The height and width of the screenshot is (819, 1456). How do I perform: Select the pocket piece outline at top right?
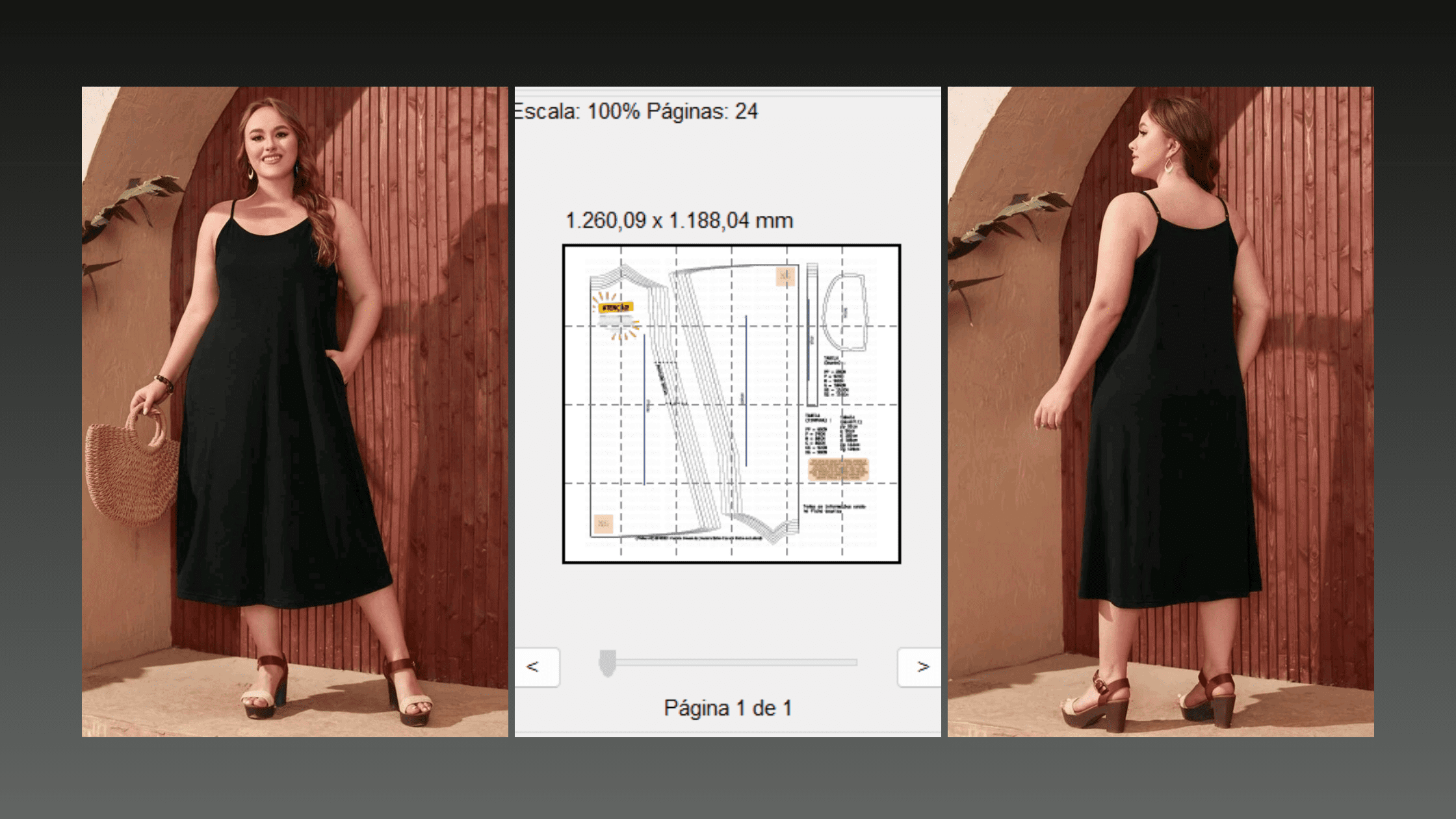tap(846, 311)
